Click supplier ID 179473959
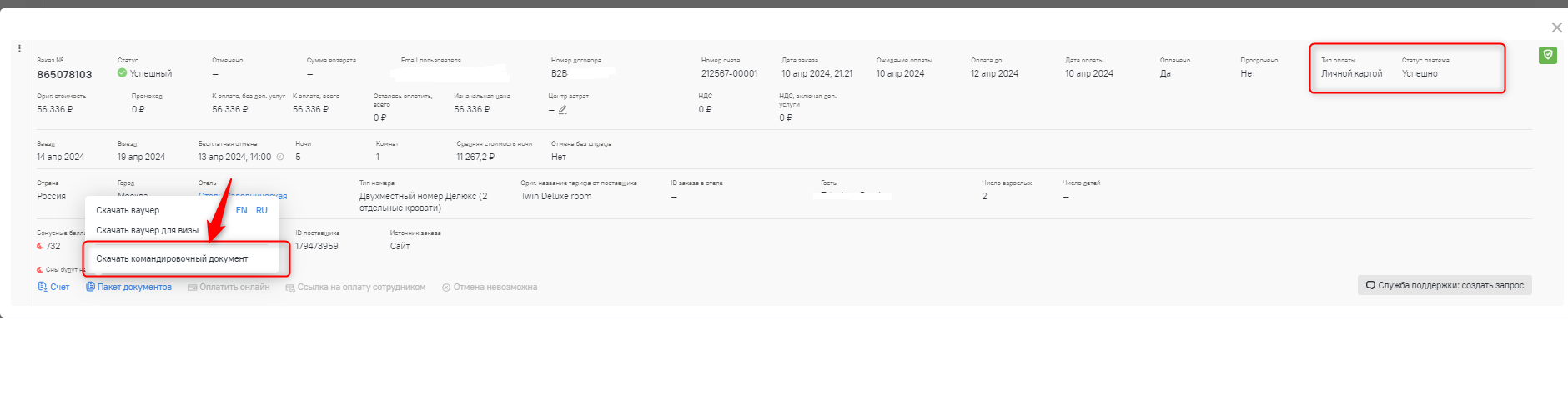The height and width of the screenshot is (400, 1568). click(317, 246)
